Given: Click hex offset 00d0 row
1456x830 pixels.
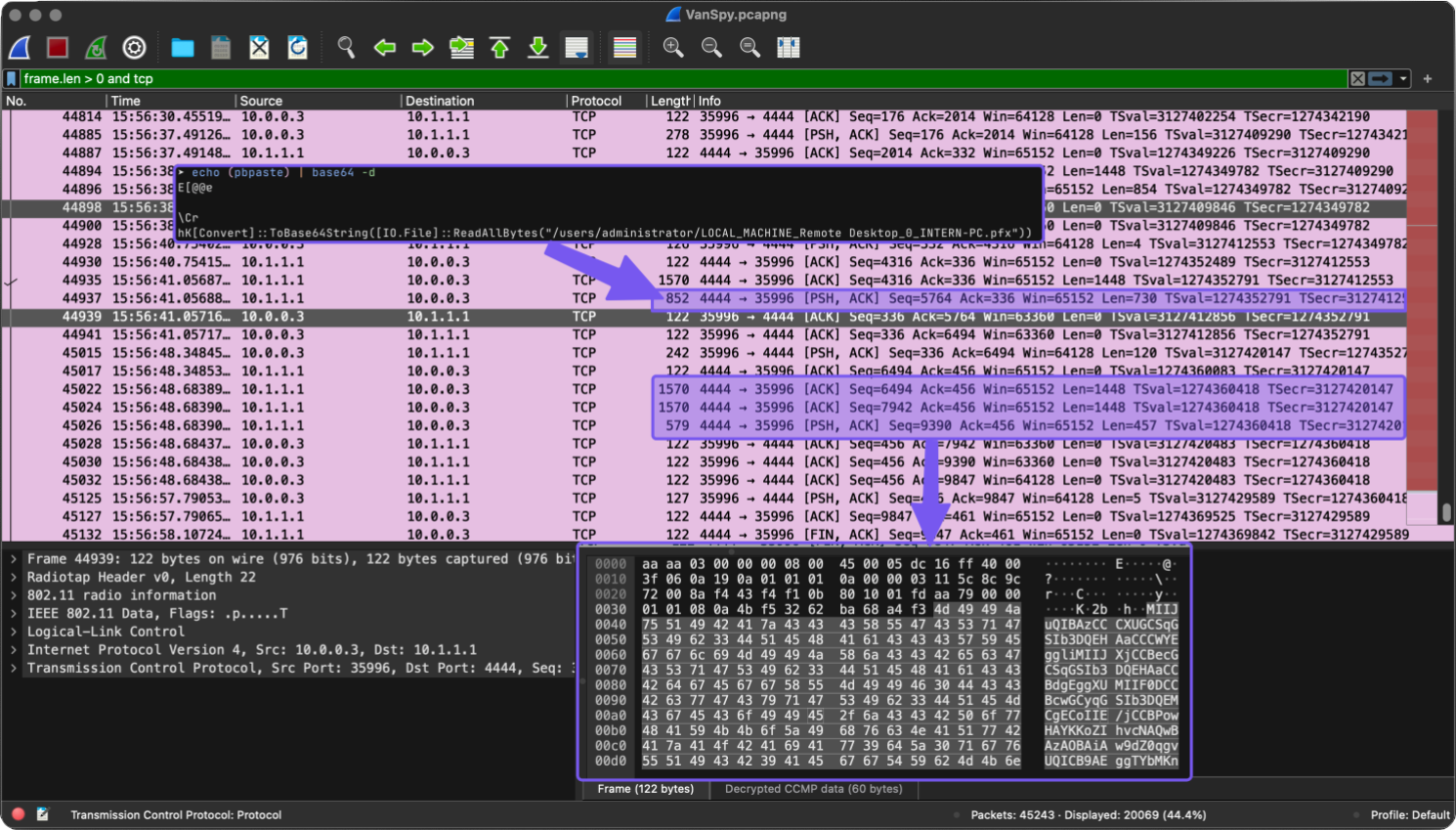Looking at the screenshot, I should [x=885, y=761].
